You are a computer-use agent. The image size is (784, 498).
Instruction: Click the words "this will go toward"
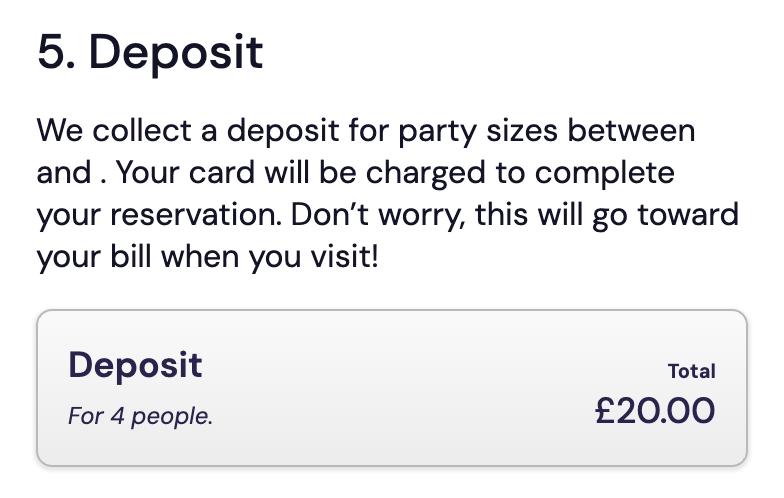click(x=605, y=216)
